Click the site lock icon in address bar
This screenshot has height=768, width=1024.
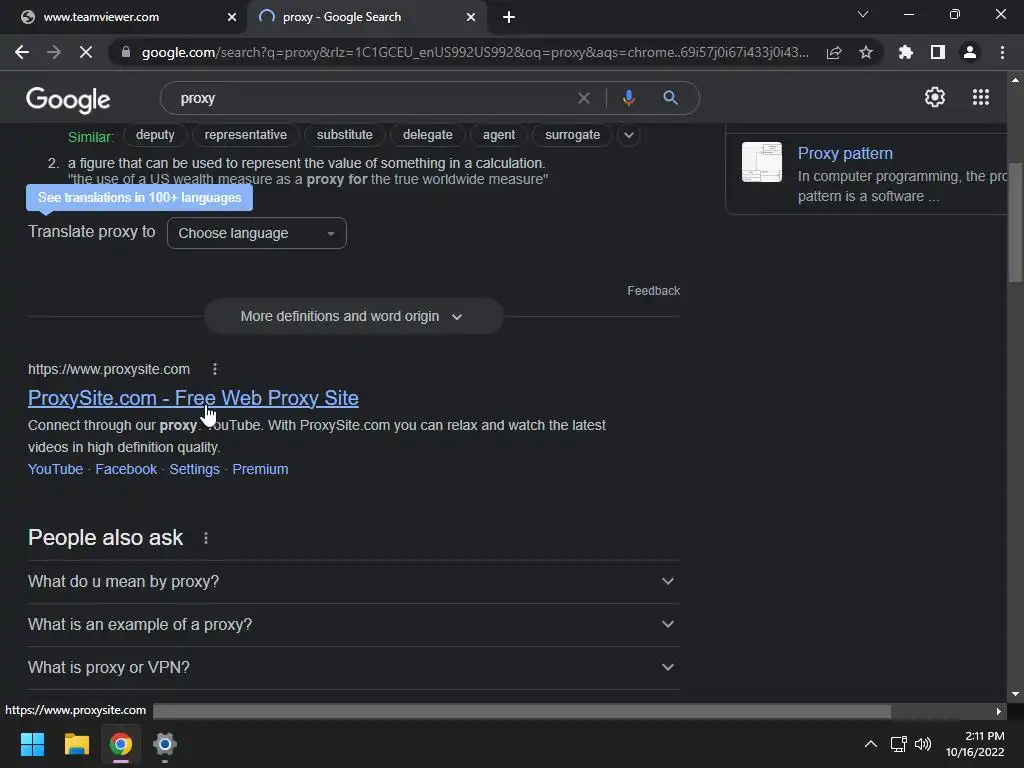coord(126,52)
